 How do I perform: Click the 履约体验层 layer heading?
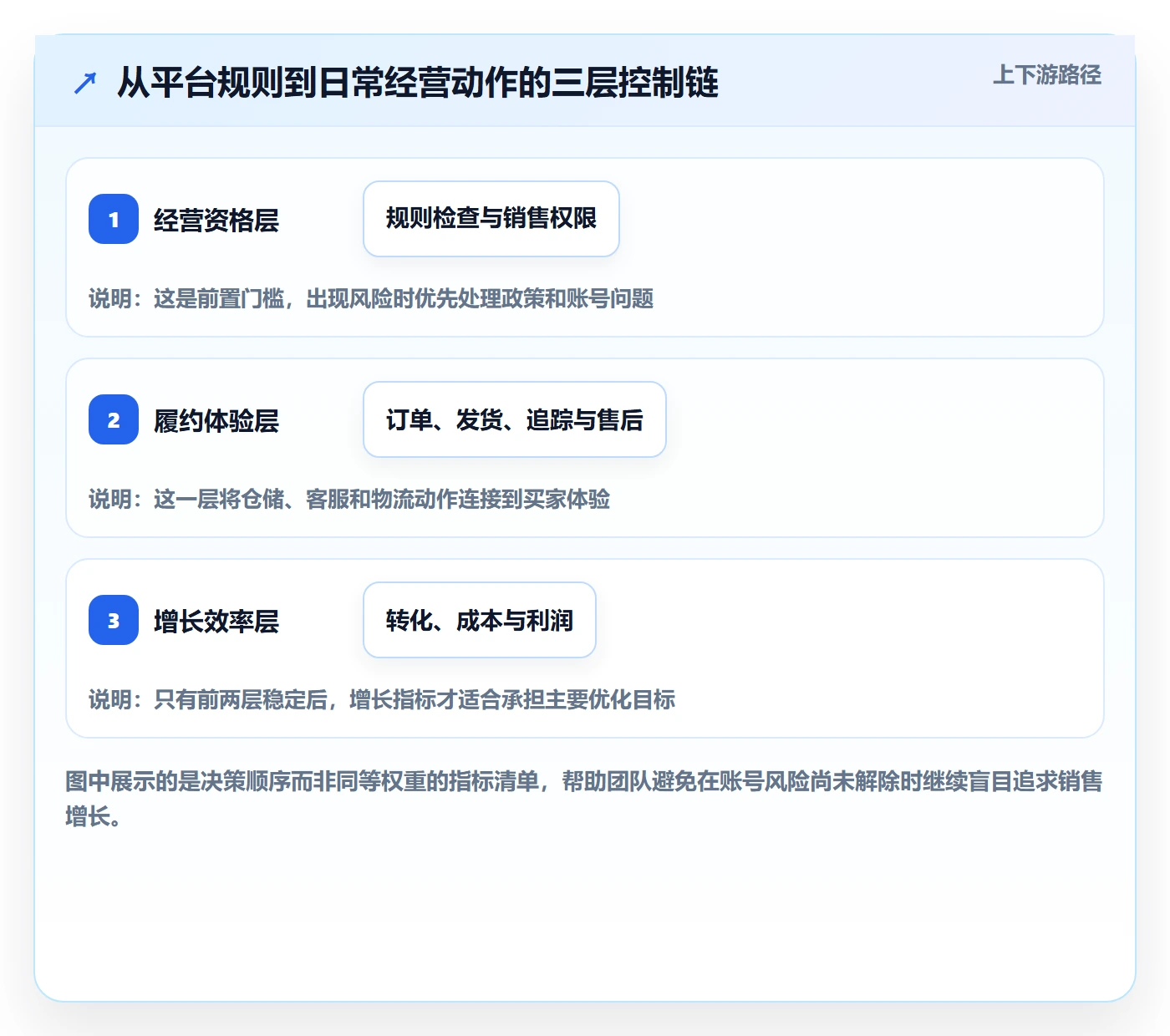(216, 420)
